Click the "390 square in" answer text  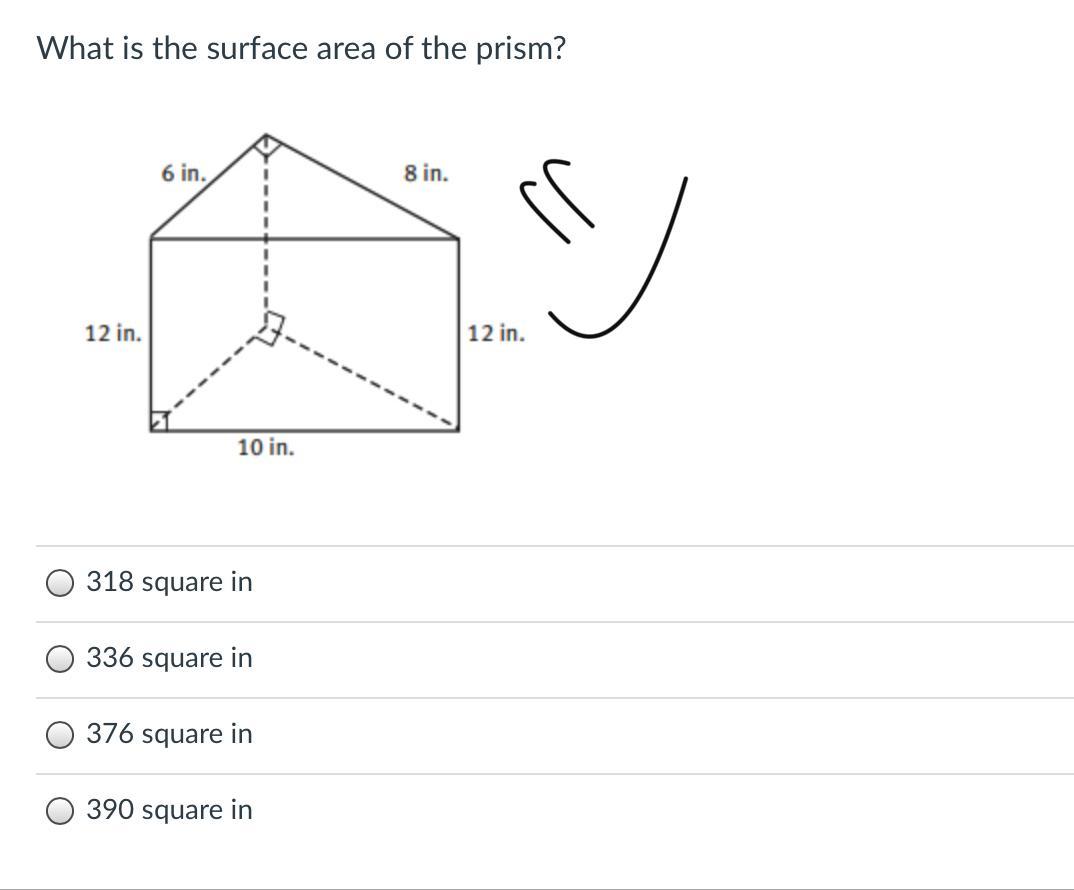pyautogui.click(x=169, y=810)
